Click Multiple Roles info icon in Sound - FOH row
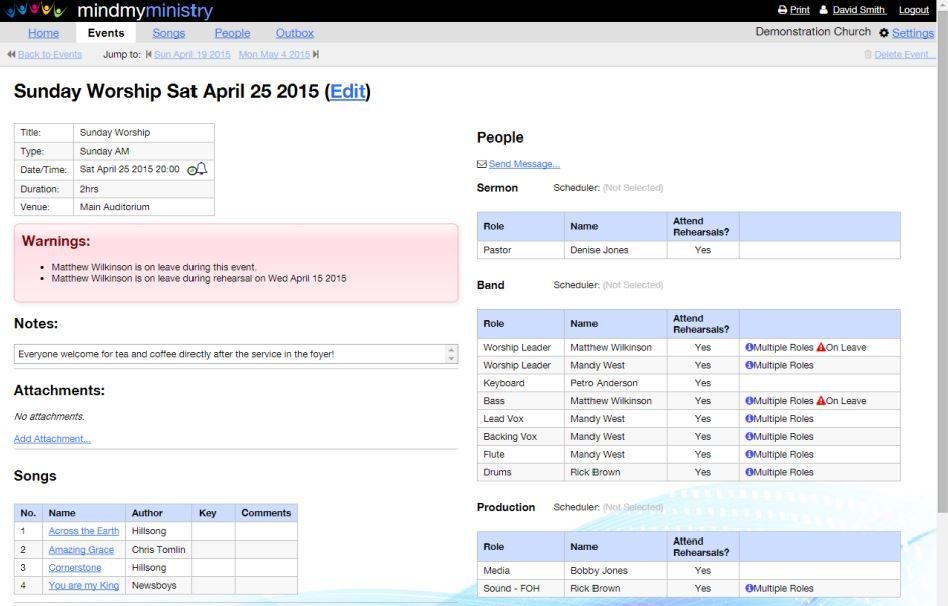 click(748, 588)
